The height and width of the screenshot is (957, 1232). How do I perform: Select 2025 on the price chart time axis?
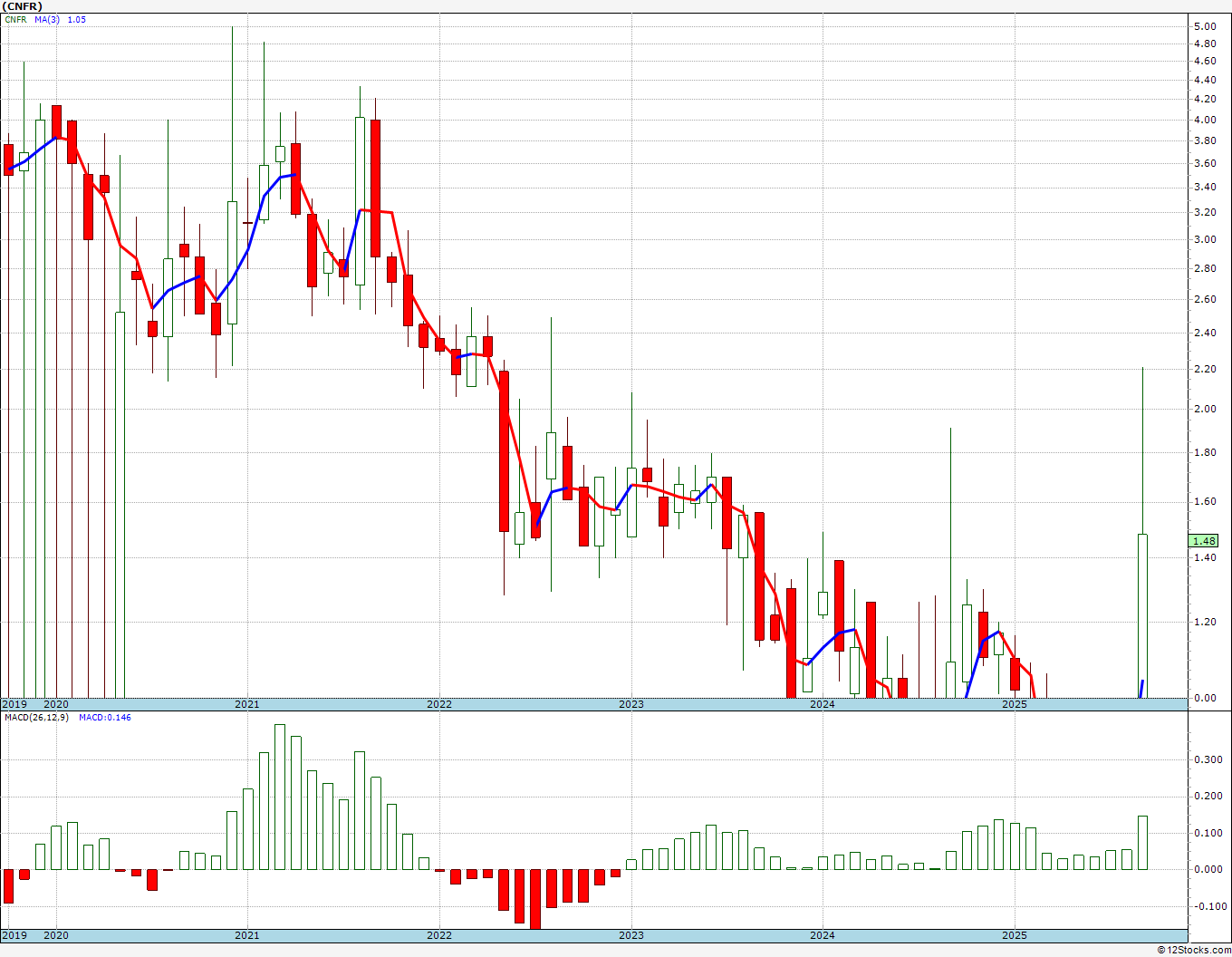(x=1015, y=704)
